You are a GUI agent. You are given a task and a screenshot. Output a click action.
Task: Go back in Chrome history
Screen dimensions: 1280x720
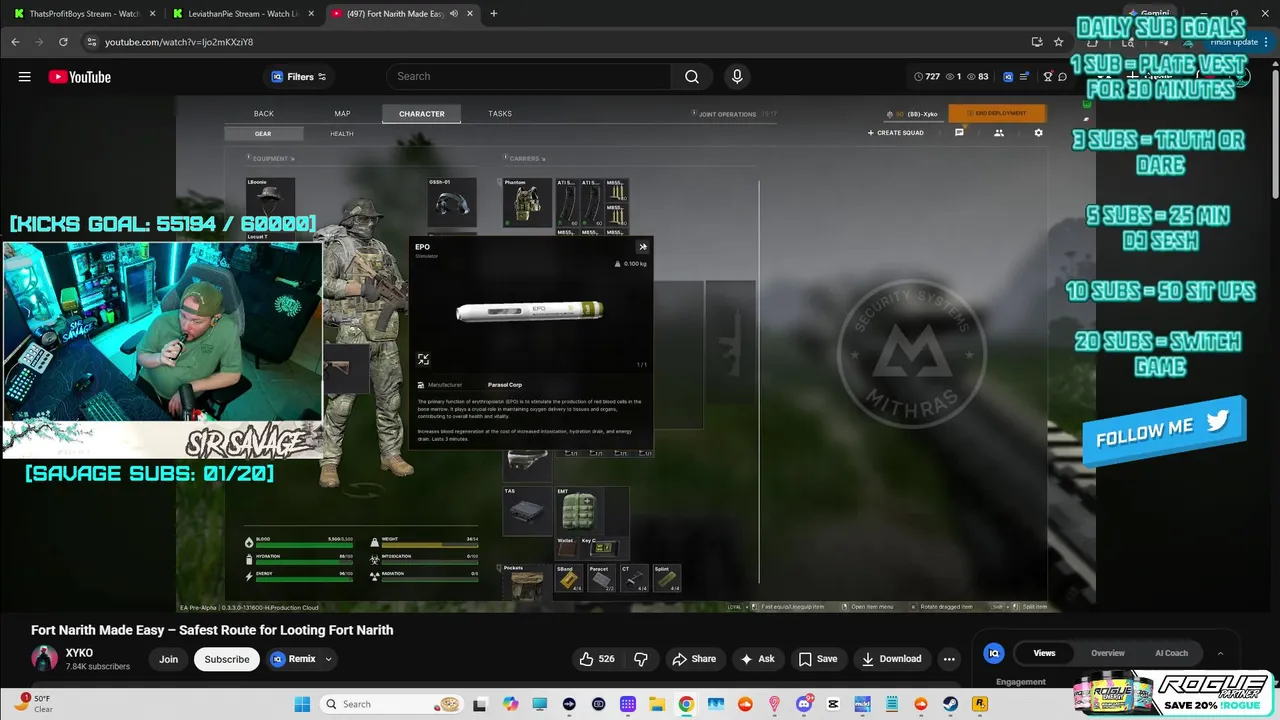pos(15,42)
